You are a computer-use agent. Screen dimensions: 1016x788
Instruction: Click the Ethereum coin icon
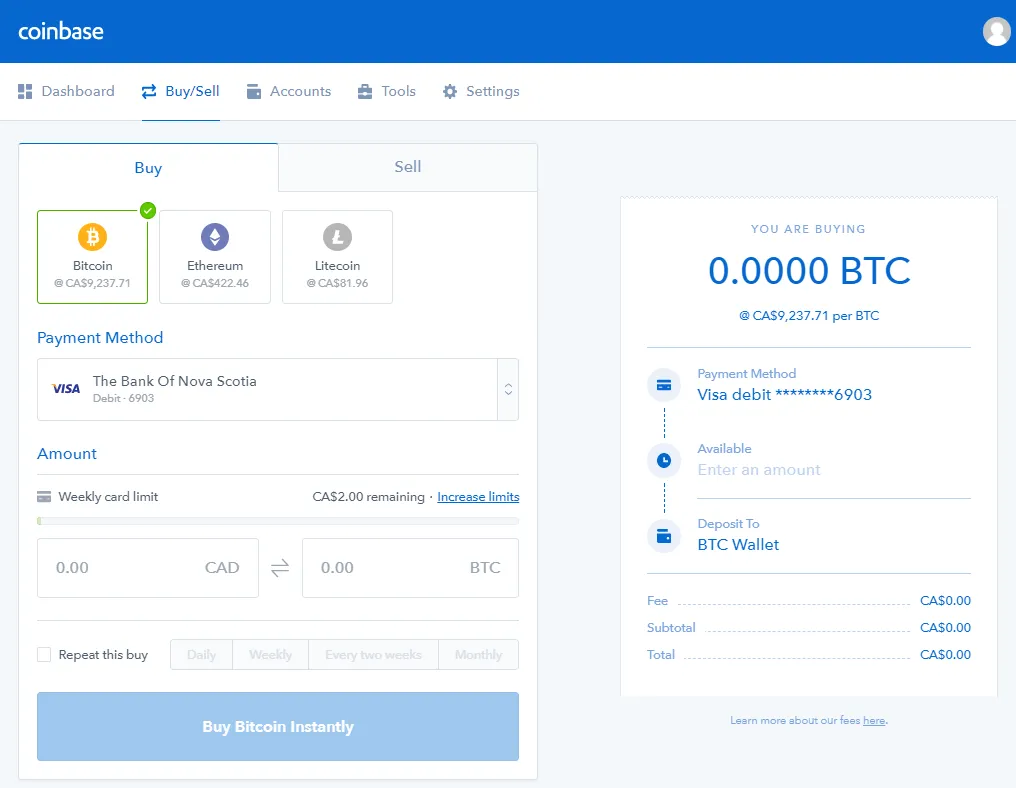(x=214, y=237)
